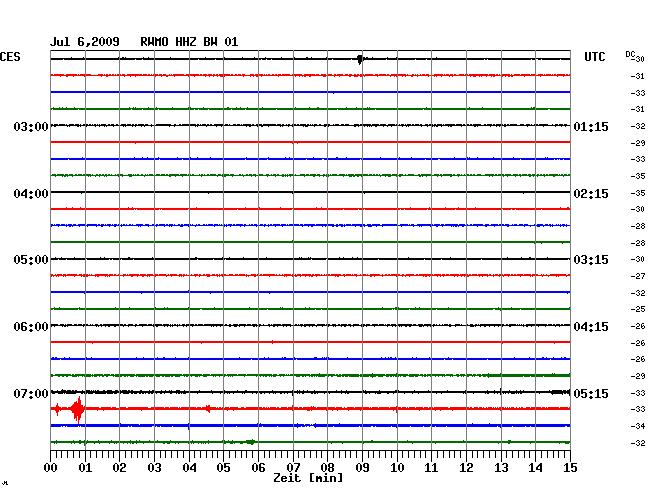The width and height of the screenshot is (650, 494).
Task: Click the UTC column header
Action: coord(594,57)
